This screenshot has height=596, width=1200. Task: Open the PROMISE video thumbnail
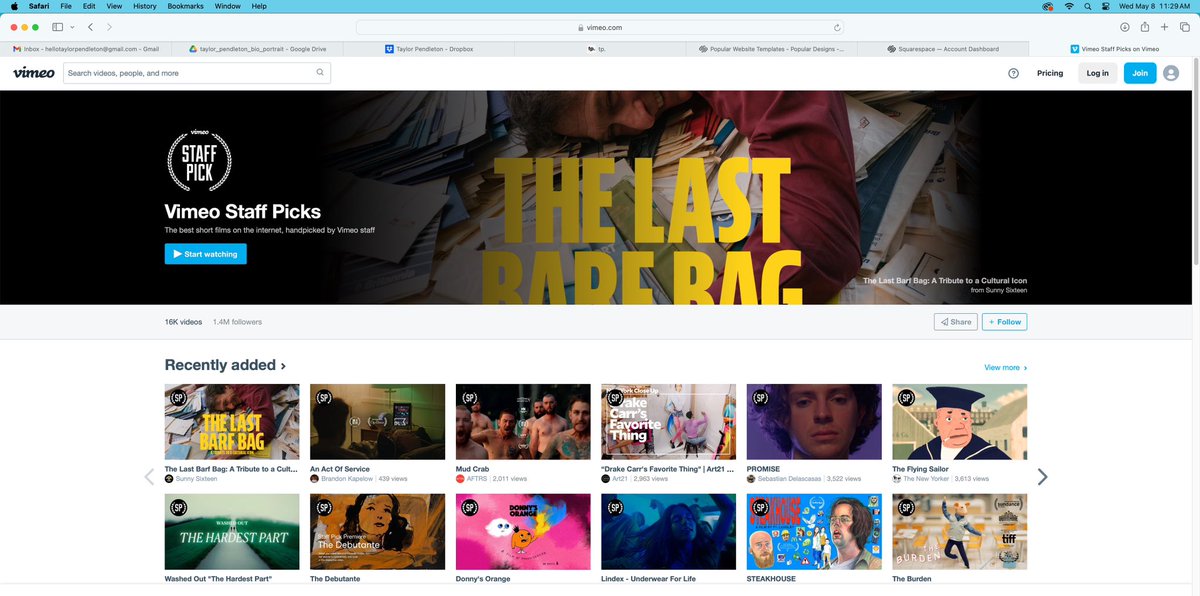814,421
